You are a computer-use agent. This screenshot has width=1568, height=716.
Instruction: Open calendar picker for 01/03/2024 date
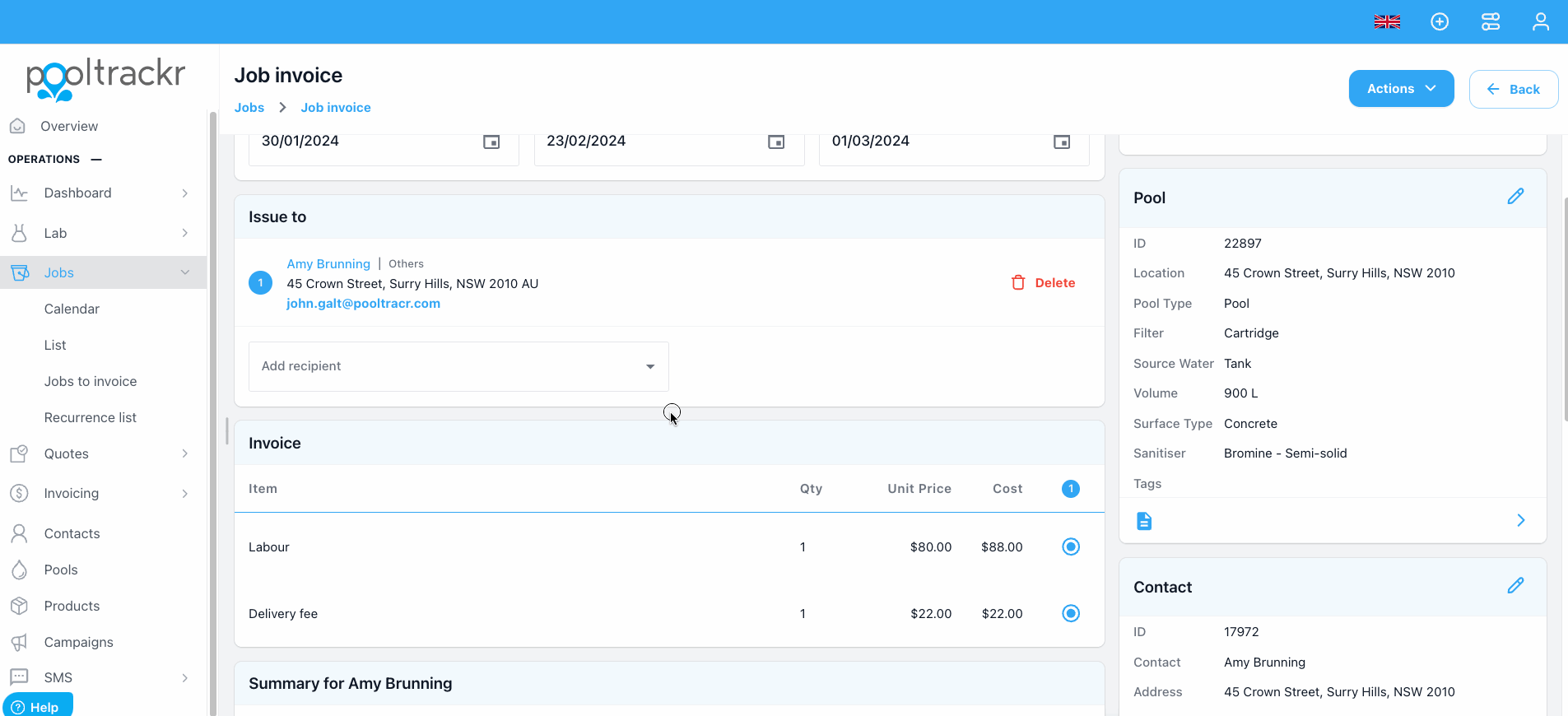pos(1062,142)
